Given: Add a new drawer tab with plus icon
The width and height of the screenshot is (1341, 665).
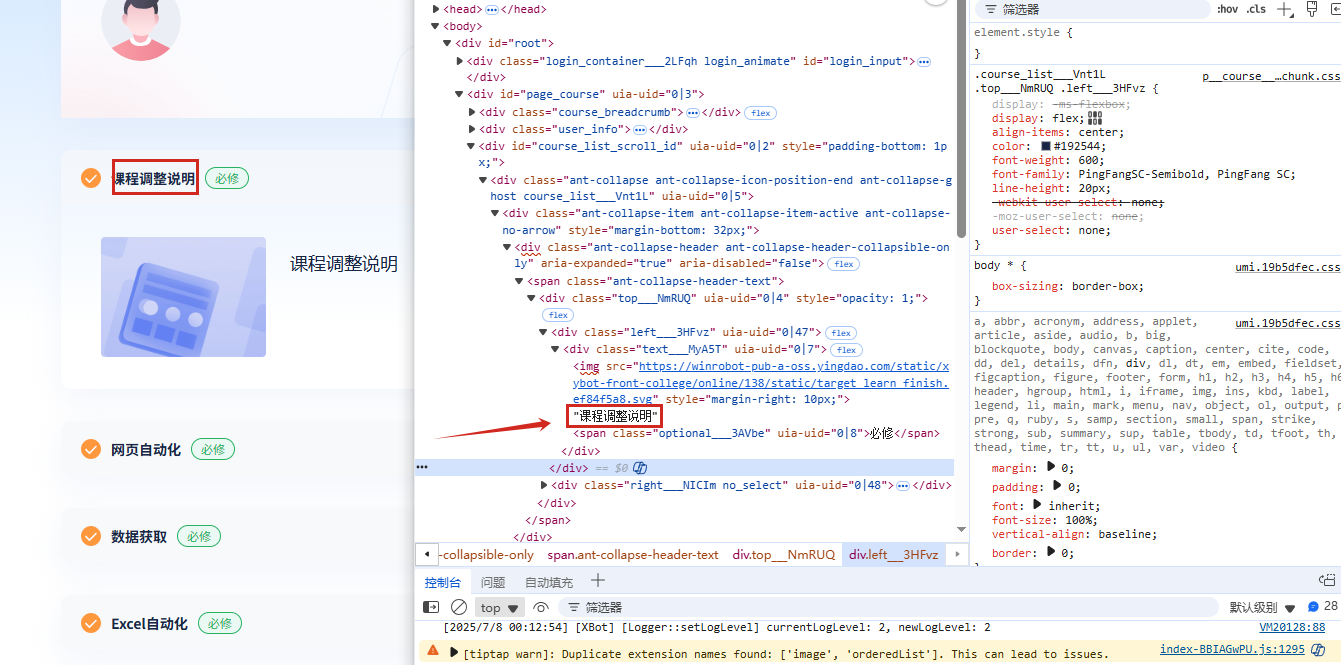Looking at the screenshot, I should coord(597,581).
